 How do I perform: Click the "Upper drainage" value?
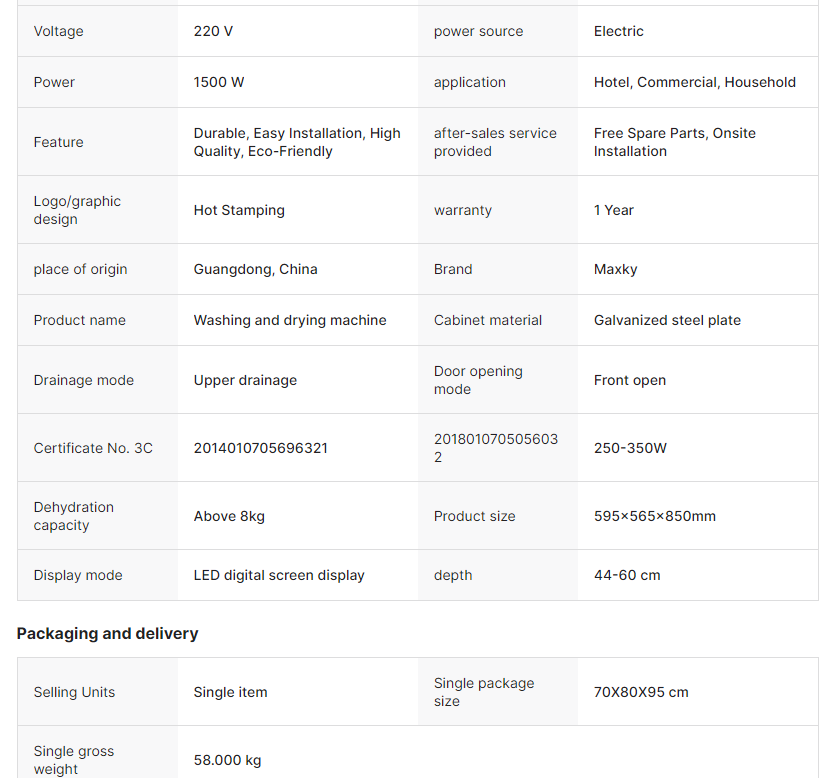tap(245, 380)
